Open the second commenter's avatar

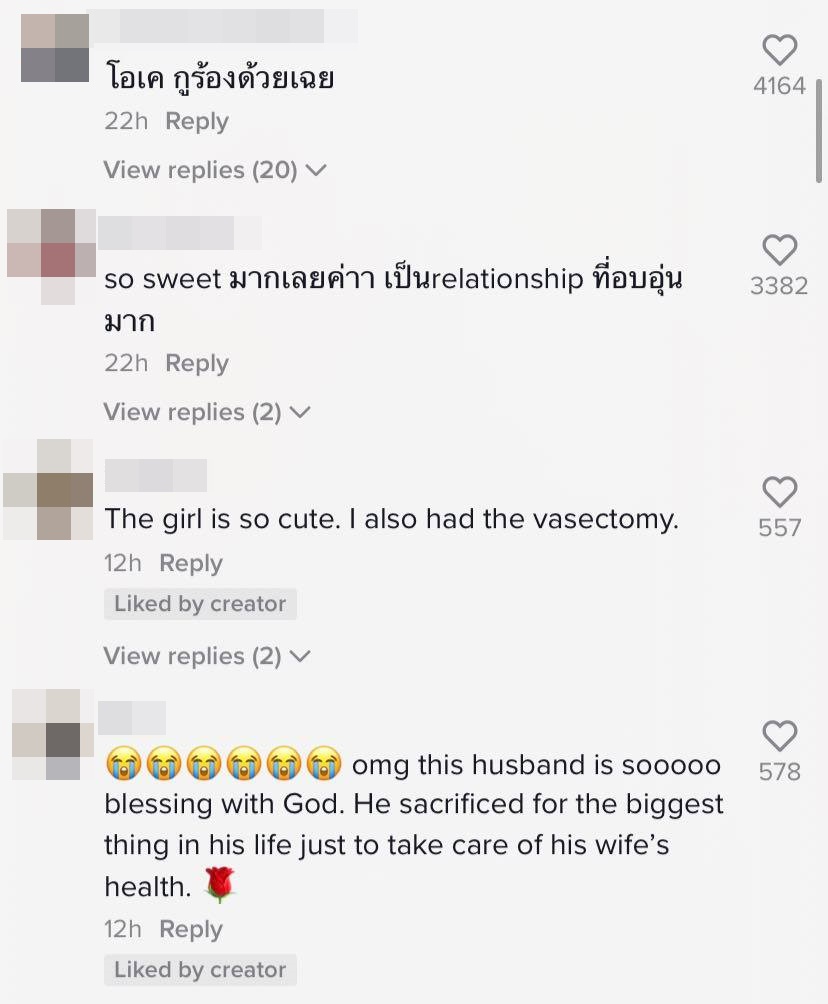51,256
